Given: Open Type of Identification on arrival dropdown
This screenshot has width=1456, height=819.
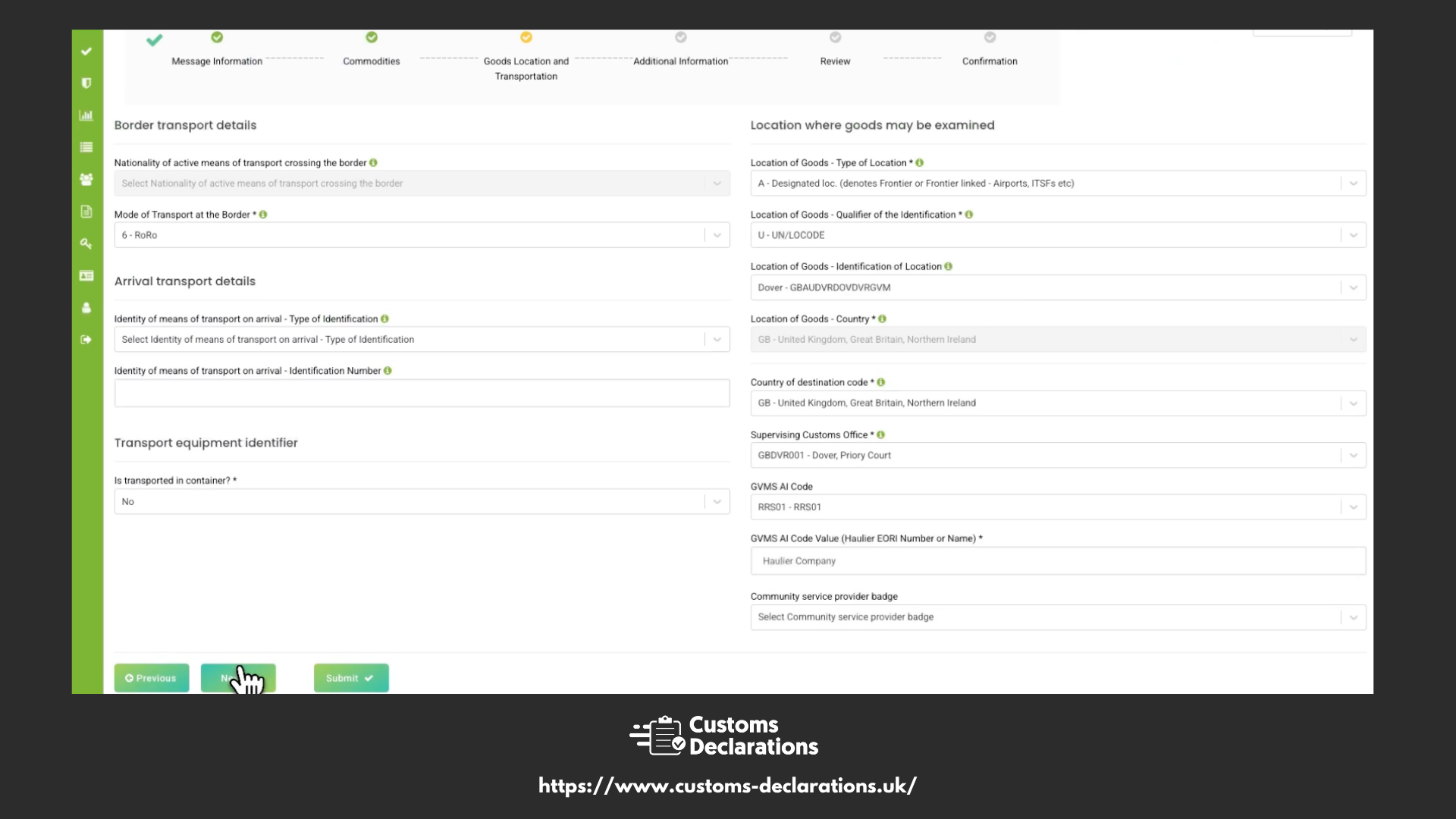Looking at the screenshot, I should tap(717, 340).
